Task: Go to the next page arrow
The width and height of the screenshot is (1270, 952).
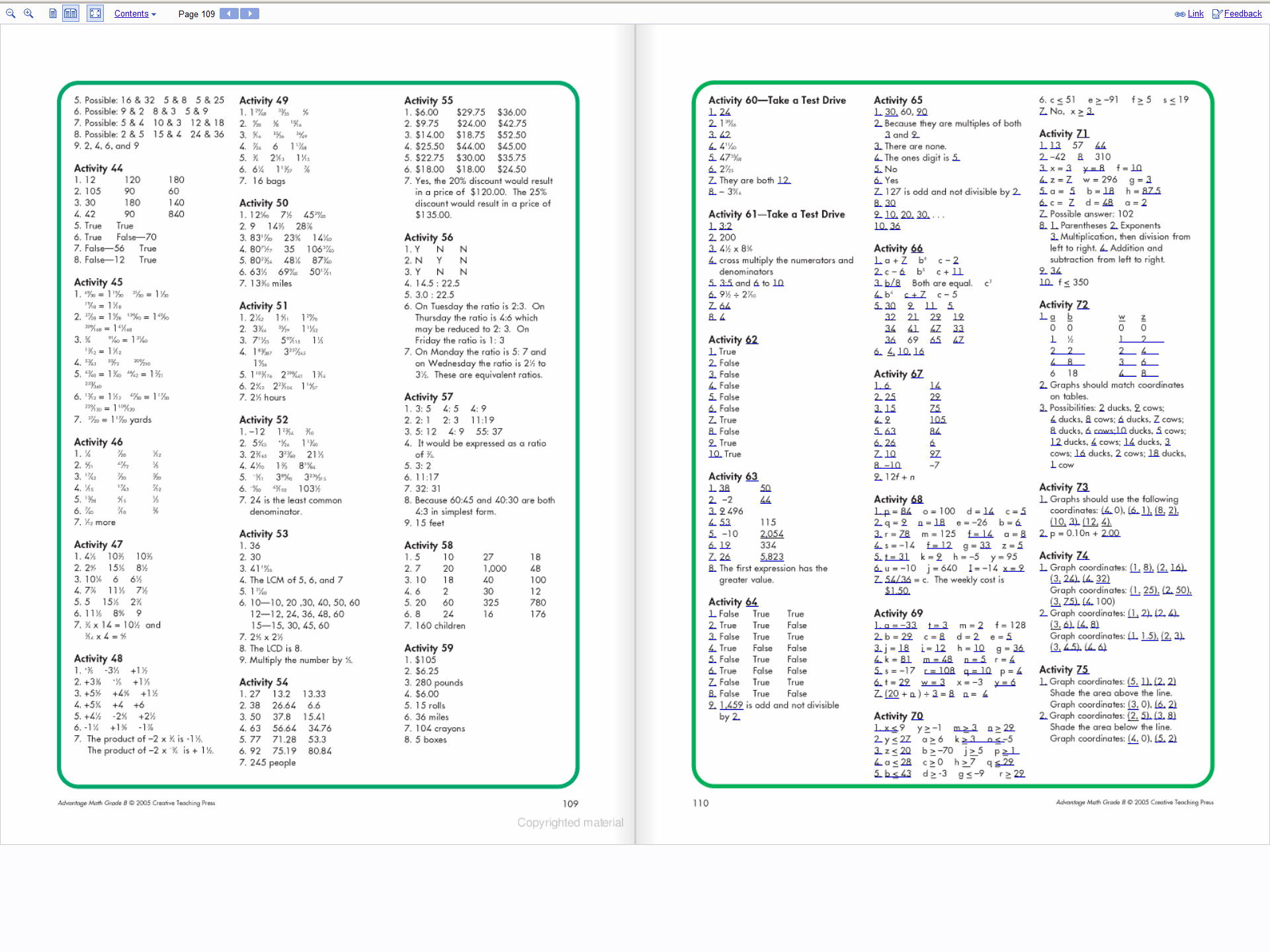Action: 249,13
